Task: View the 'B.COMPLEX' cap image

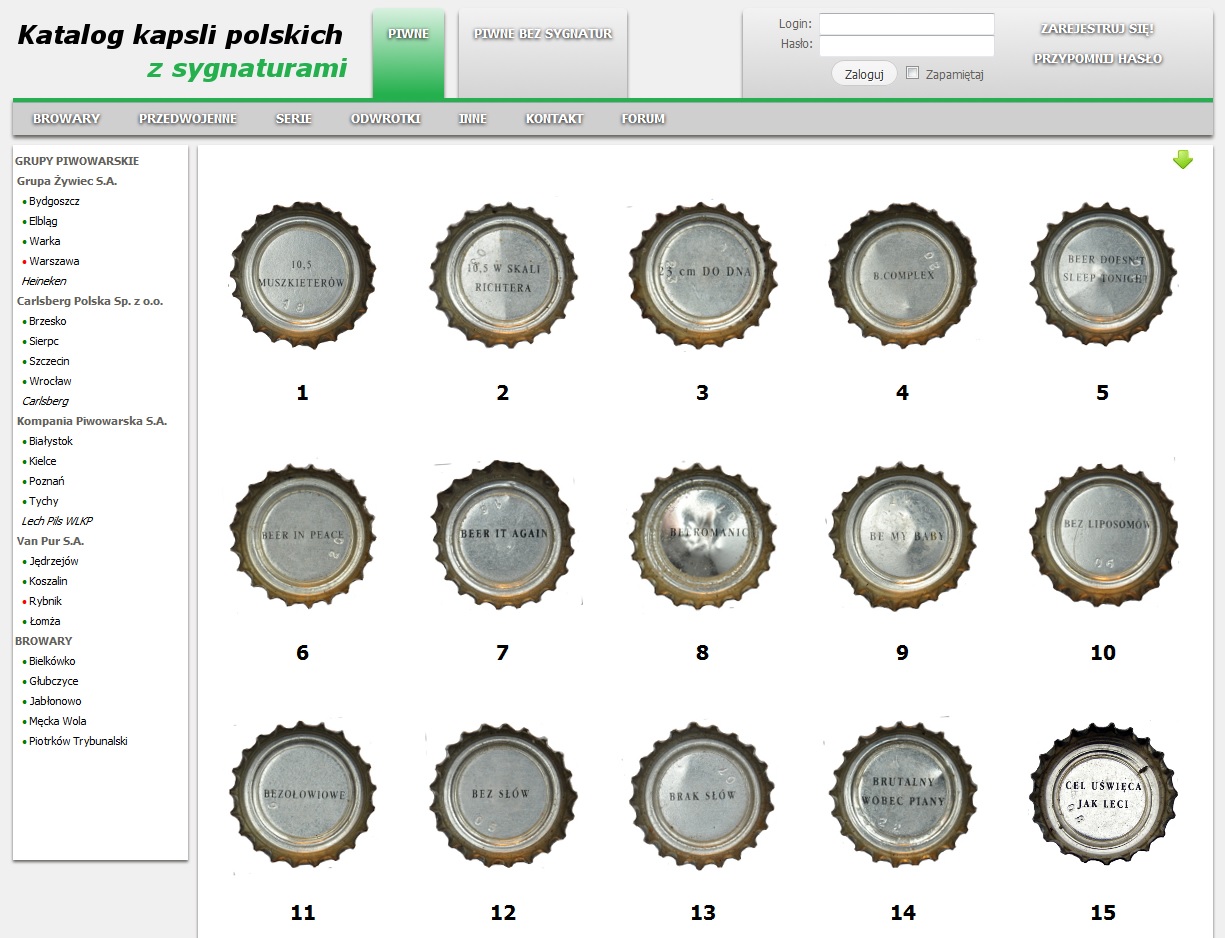Action: [x=903, y=275]
